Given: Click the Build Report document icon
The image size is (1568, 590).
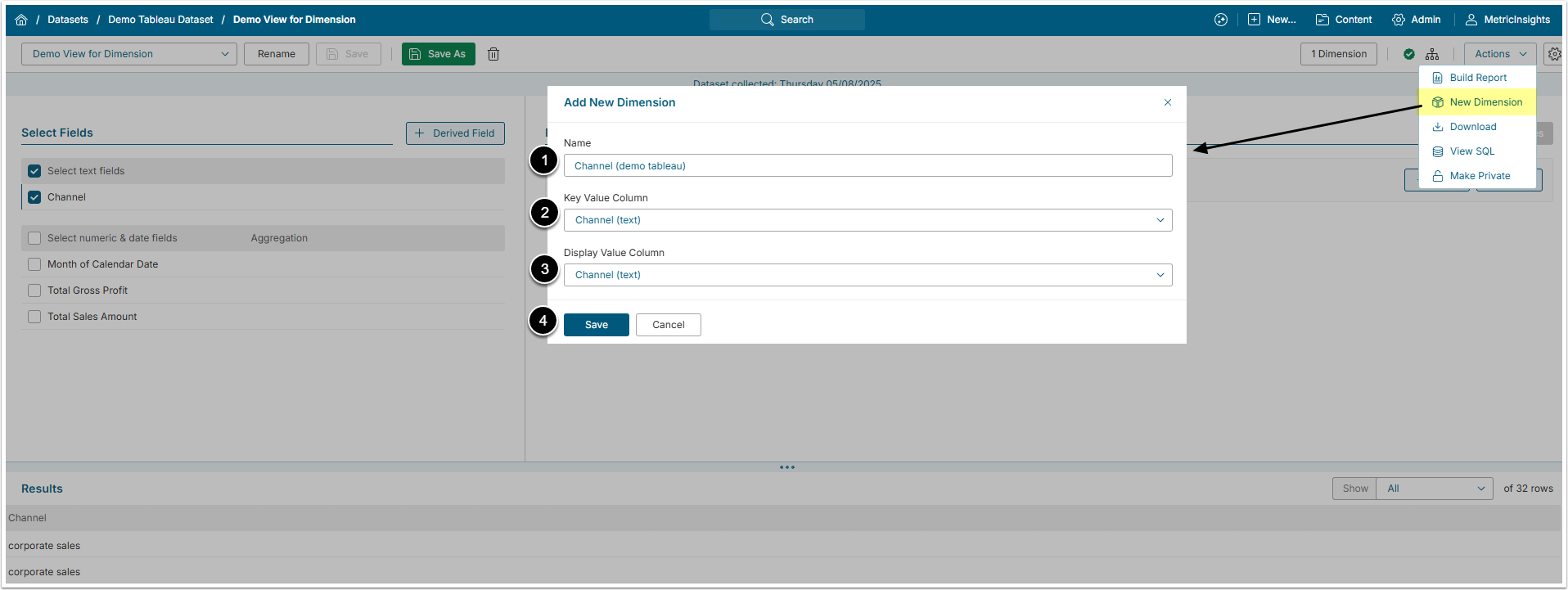Looking at the screenshot, I should pos(1438,78).
